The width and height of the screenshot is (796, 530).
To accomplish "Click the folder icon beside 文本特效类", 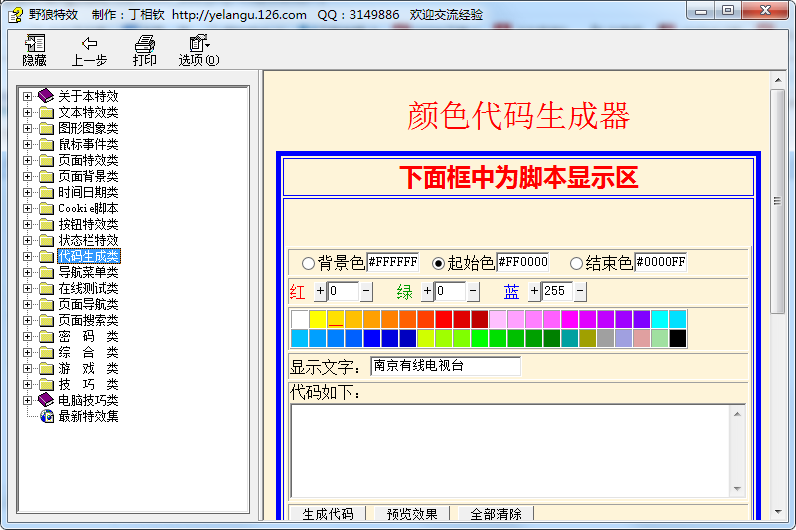I will point(46,112).
